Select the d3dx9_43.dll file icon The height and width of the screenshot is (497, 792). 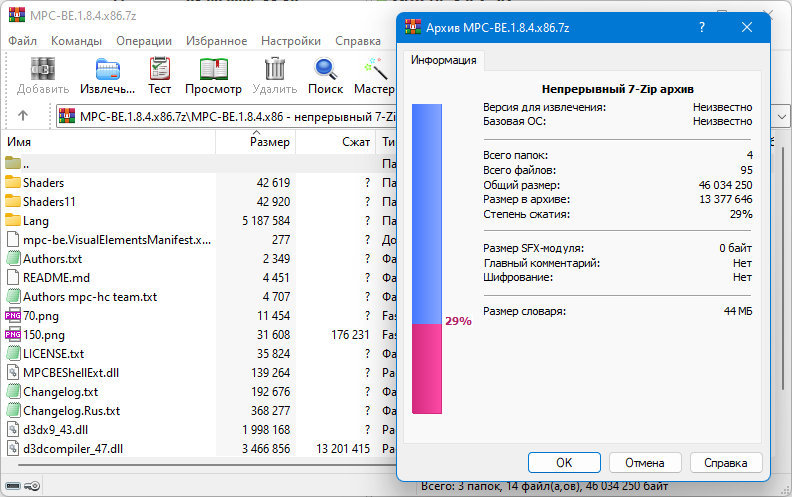[13, 430]
